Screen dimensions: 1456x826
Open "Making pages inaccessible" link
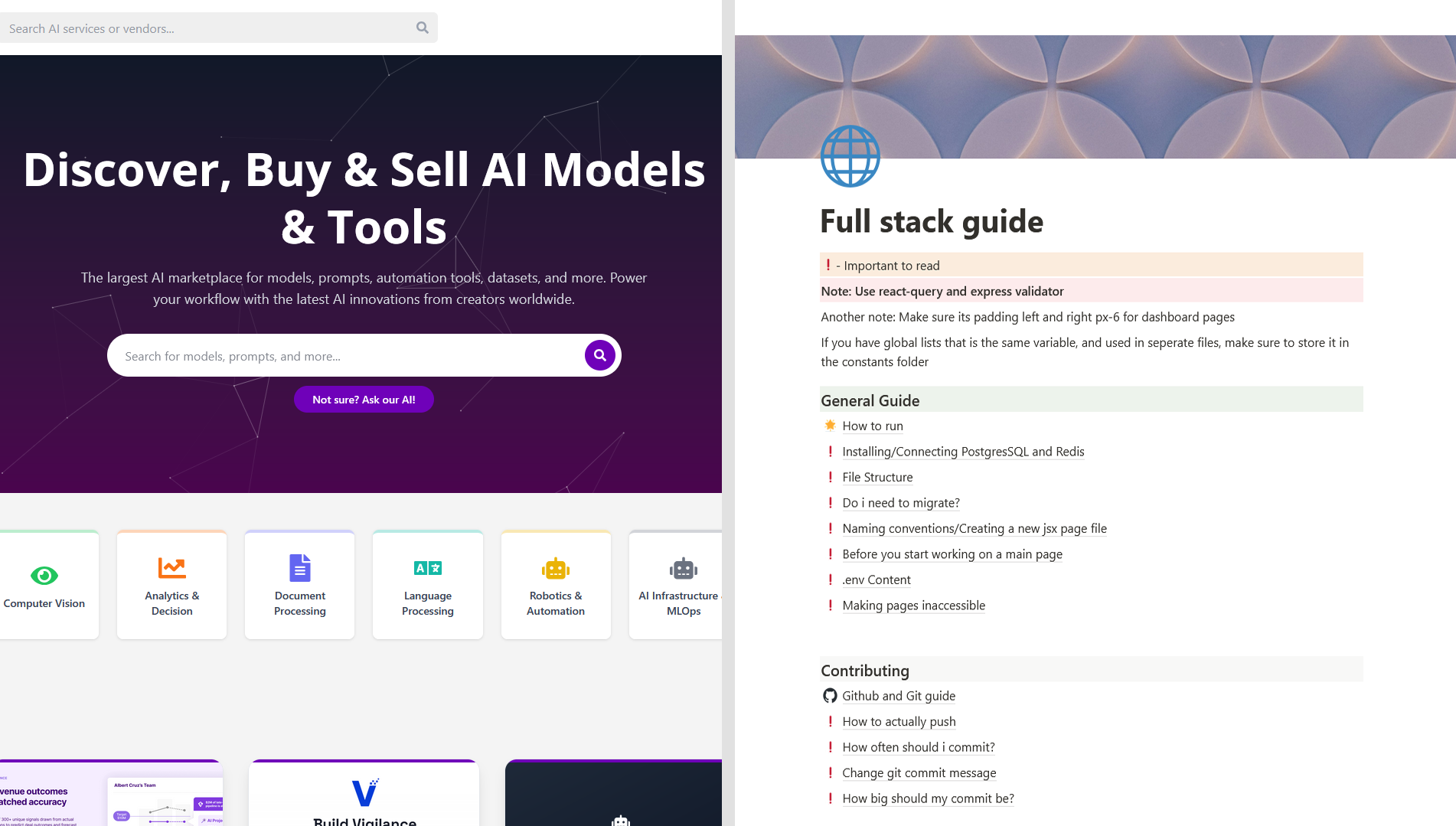pos(913,606)
